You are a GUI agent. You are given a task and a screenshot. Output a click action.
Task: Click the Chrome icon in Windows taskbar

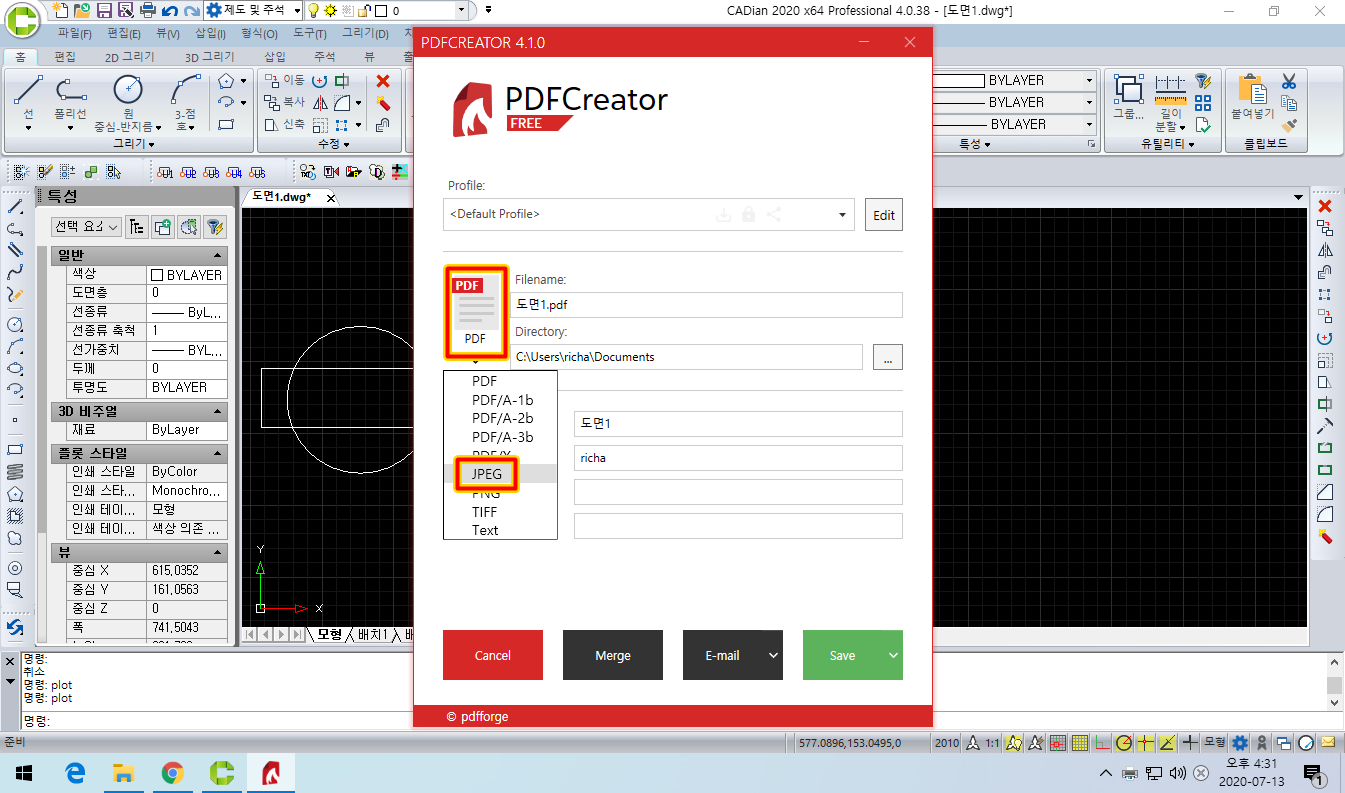172,772
